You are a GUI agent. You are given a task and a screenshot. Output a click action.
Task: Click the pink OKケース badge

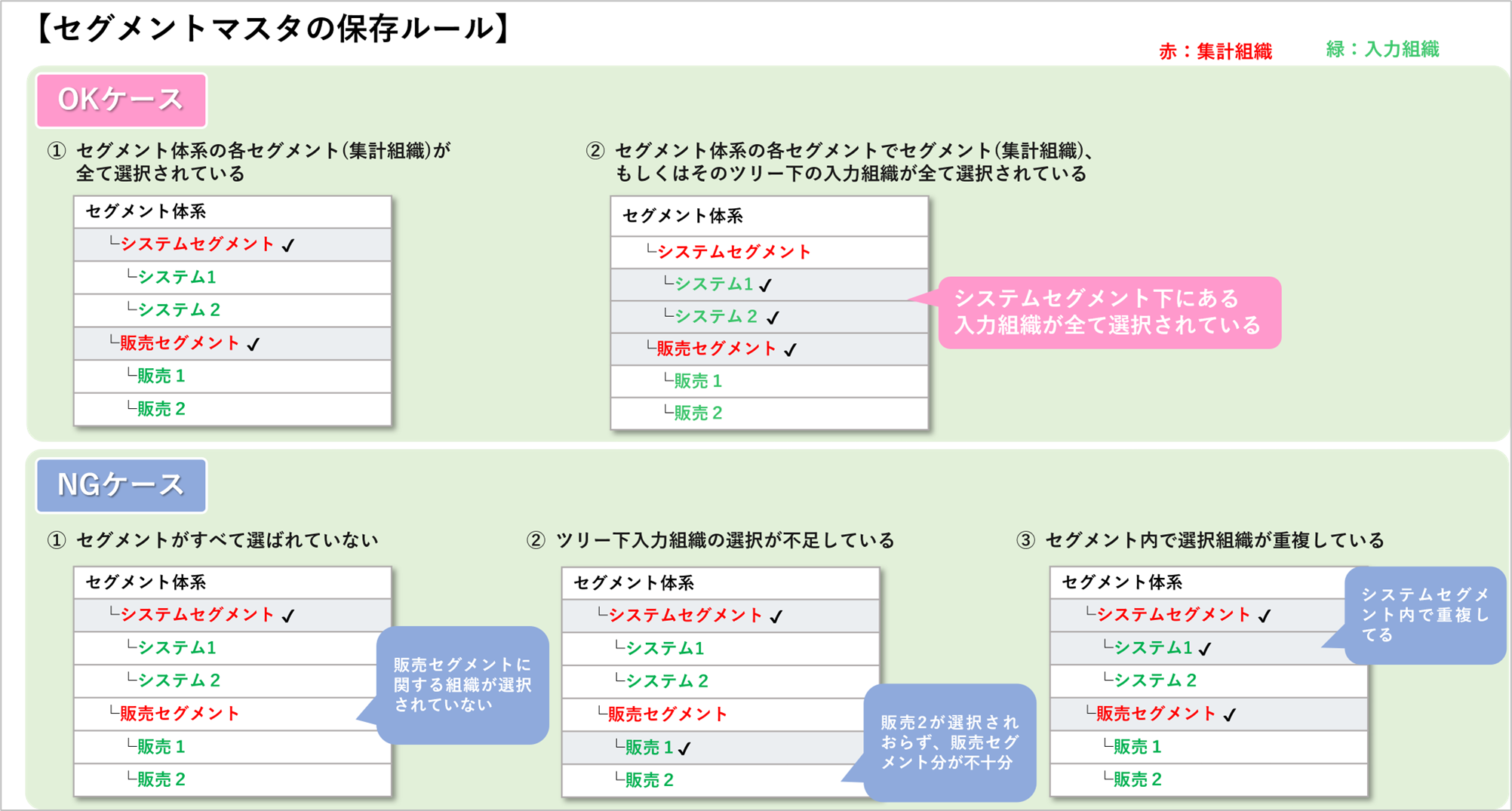[121, 100]
